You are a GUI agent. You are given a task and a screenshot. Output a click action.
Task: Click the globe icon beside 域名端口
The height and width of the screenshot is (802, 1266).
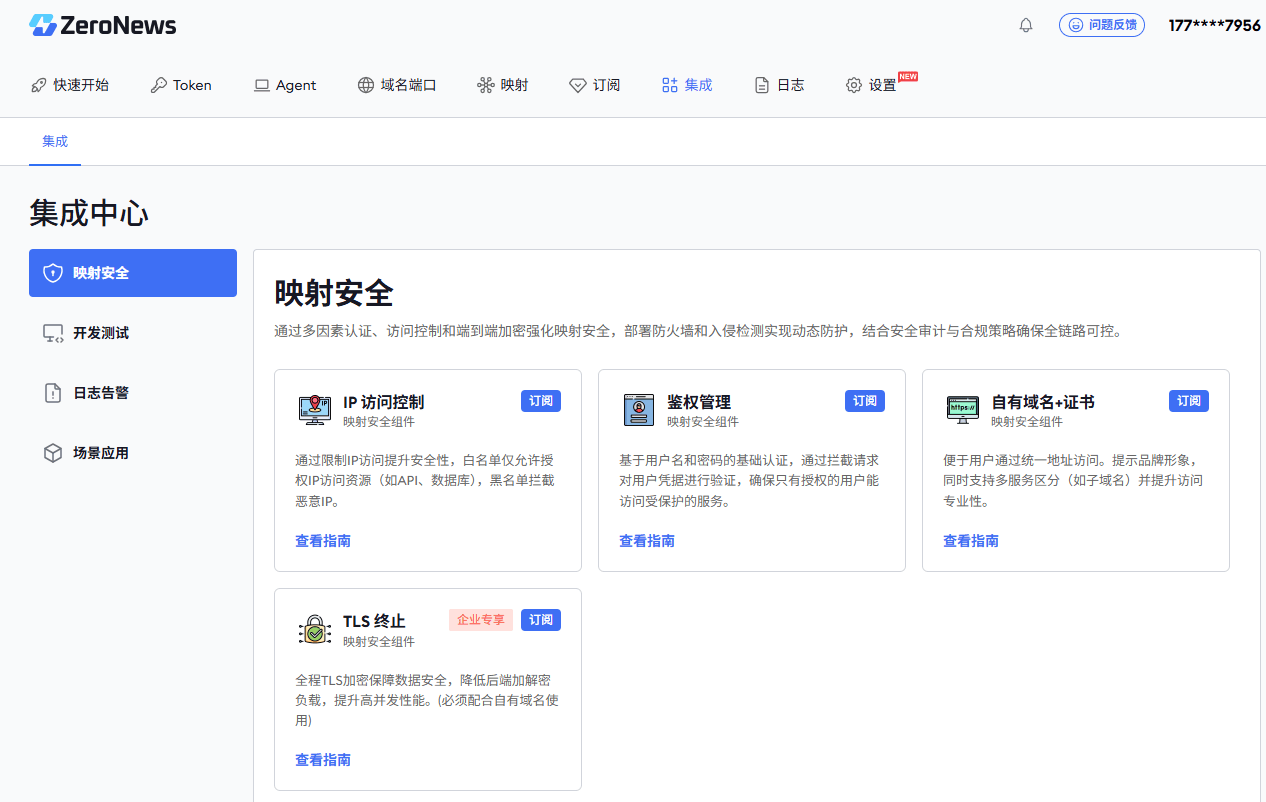[x=366, y=85]
